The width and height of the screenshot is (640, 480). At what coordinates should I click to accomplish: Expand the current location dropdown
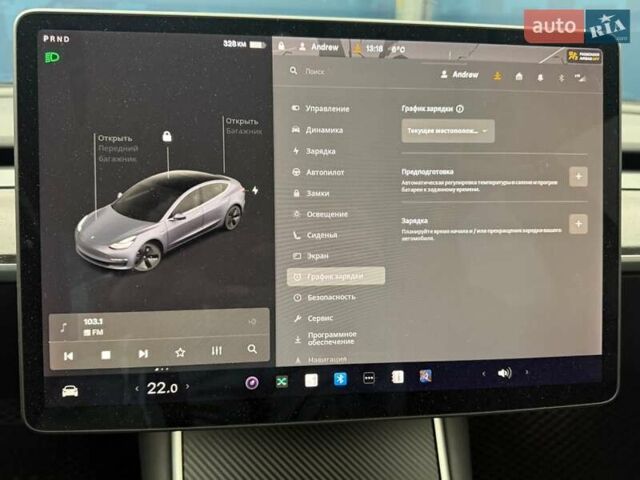click(448, 130)
